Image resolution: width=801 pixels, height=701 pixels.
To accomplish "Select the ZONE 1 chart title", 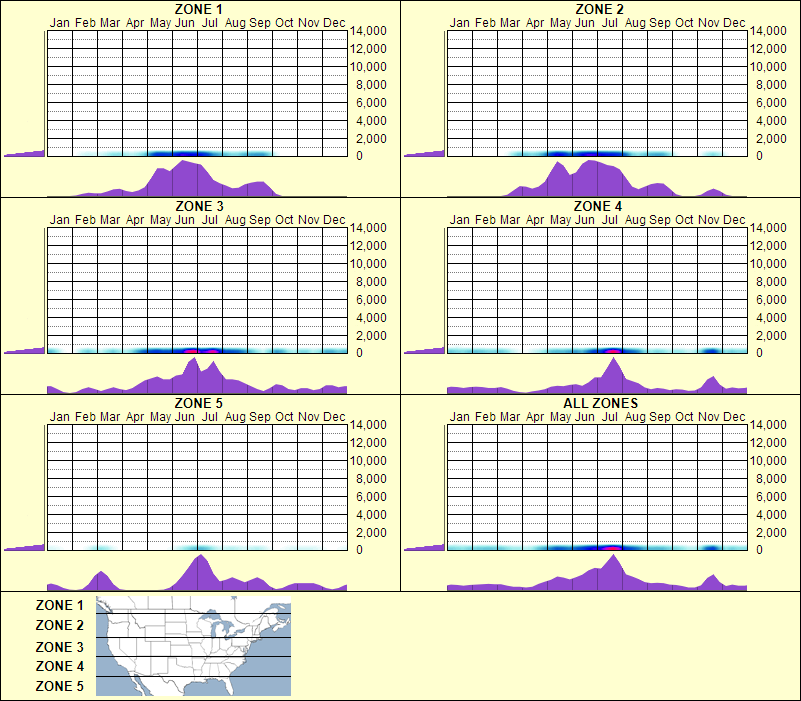I will point(198,9).
